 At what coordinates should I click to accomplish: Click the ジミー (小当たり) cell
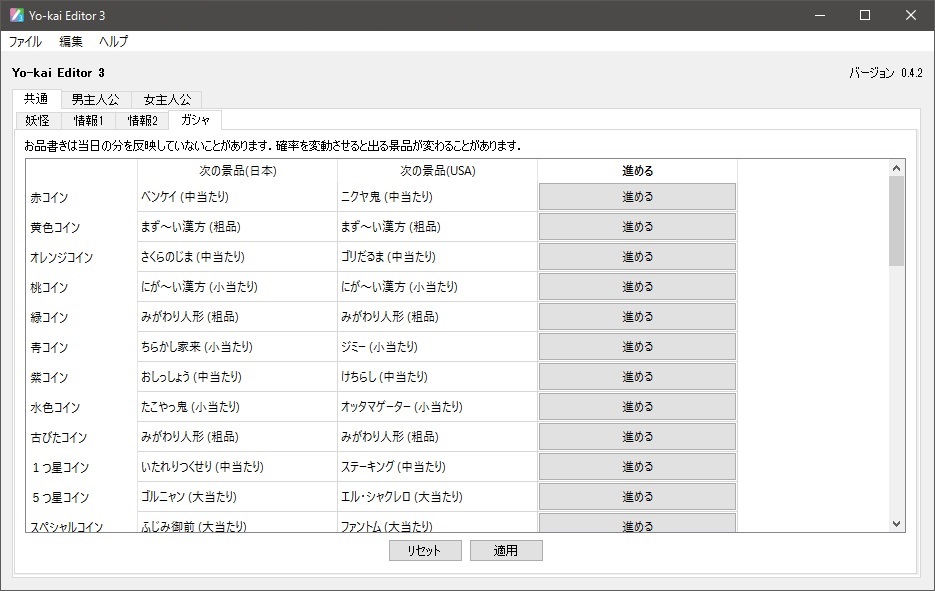438,346
